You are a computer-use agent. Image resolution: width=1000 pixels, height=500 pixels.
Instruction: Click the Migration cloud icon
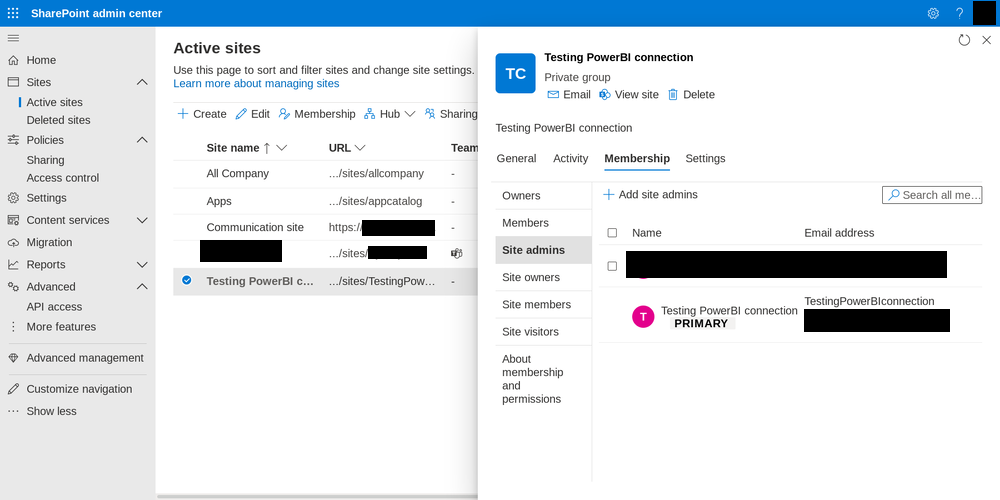pyautogui.click(x=13, y=242)
